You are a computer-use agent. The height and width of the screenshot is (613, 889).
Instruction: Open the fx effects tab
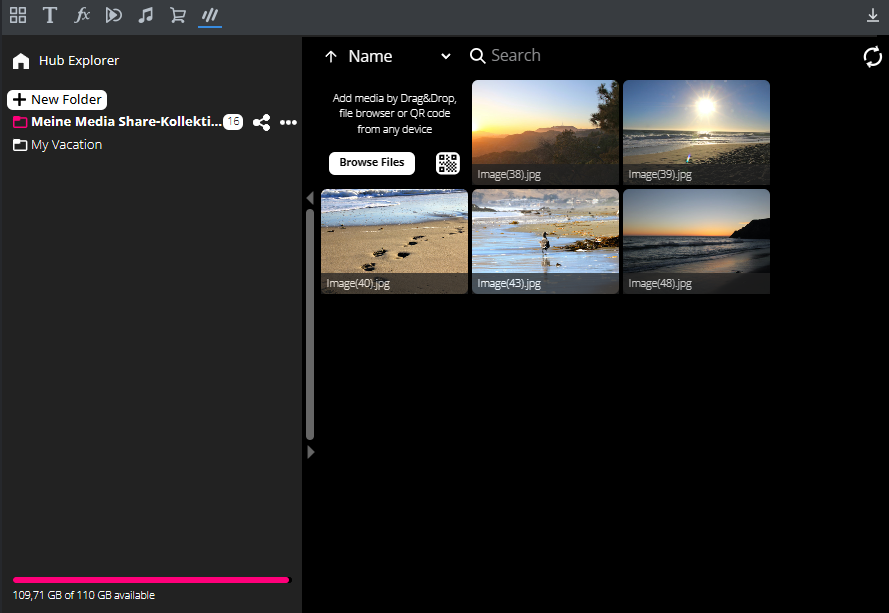click(82, 15)
